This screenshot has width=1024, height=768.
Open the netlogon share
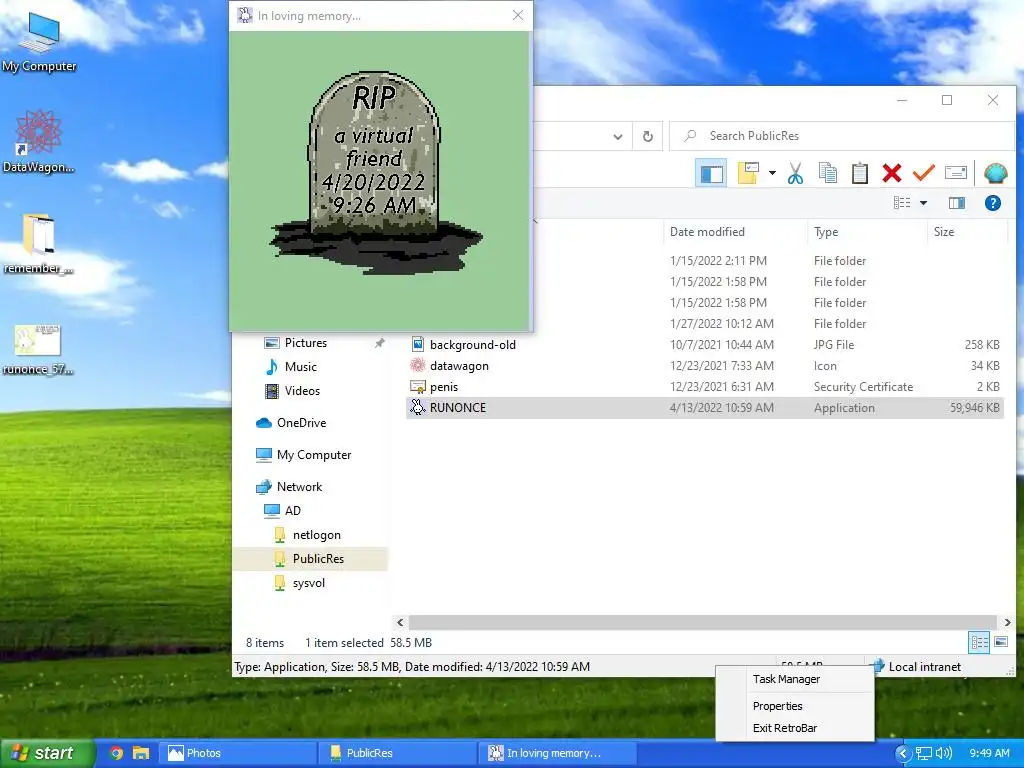[x=316, y=535]
